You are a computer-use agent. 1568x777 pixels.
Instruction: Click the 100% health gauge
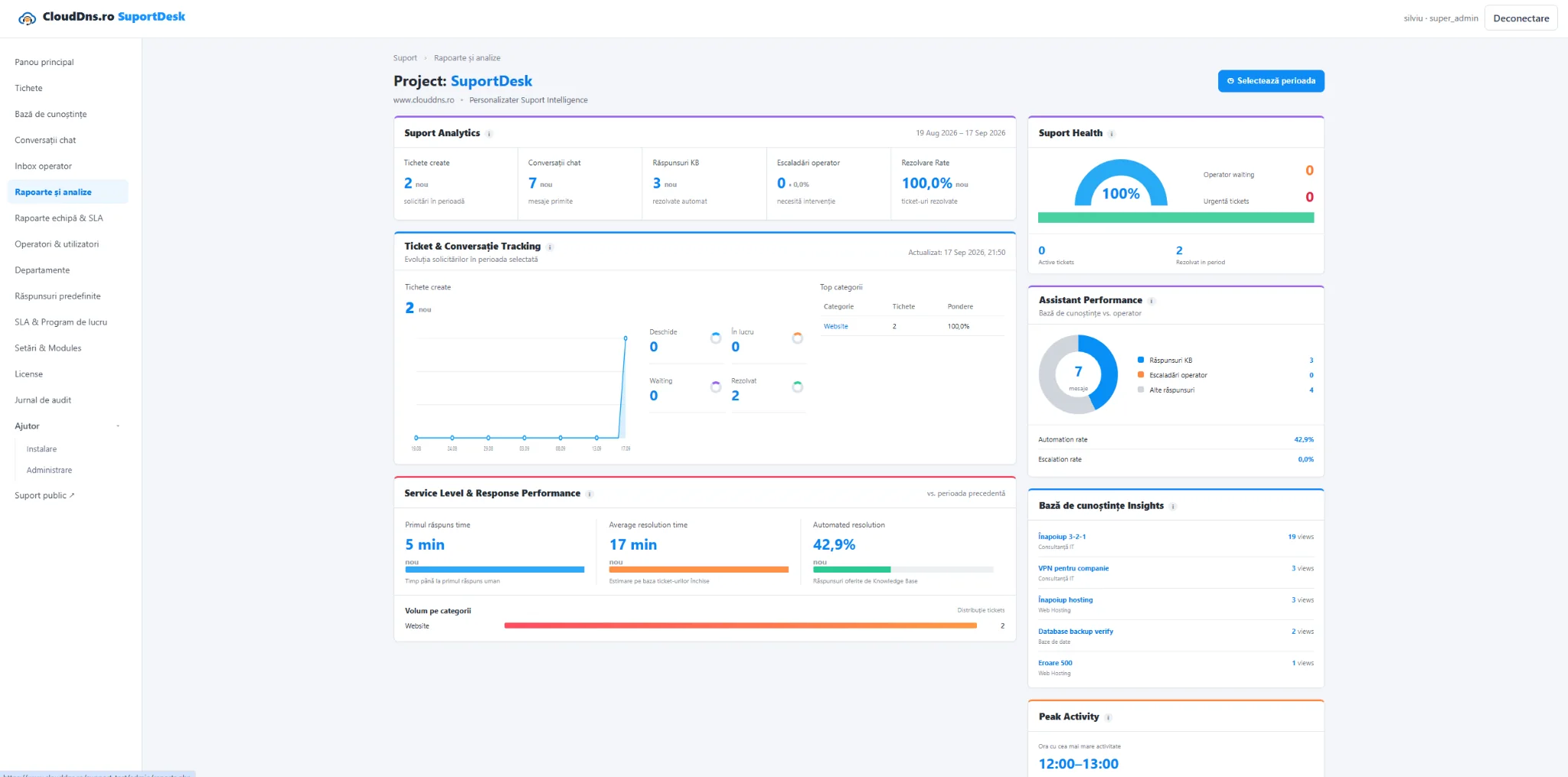click(1121, 183)
